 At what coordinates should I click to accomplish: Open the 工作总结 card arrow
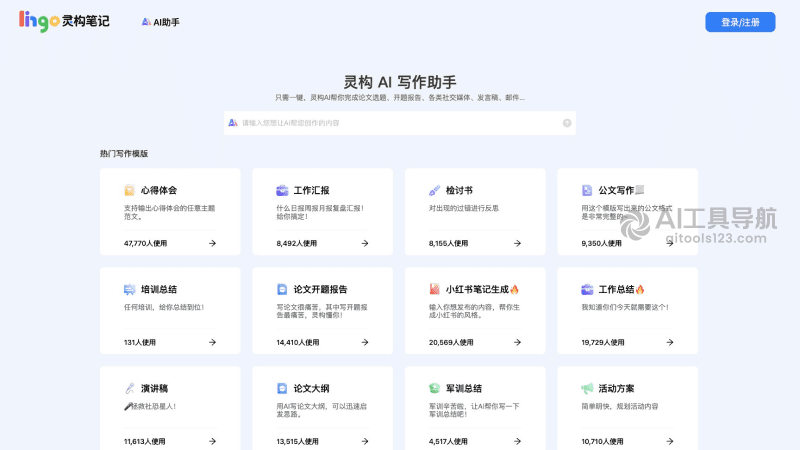pyautogui.click(x=670, y=342)
